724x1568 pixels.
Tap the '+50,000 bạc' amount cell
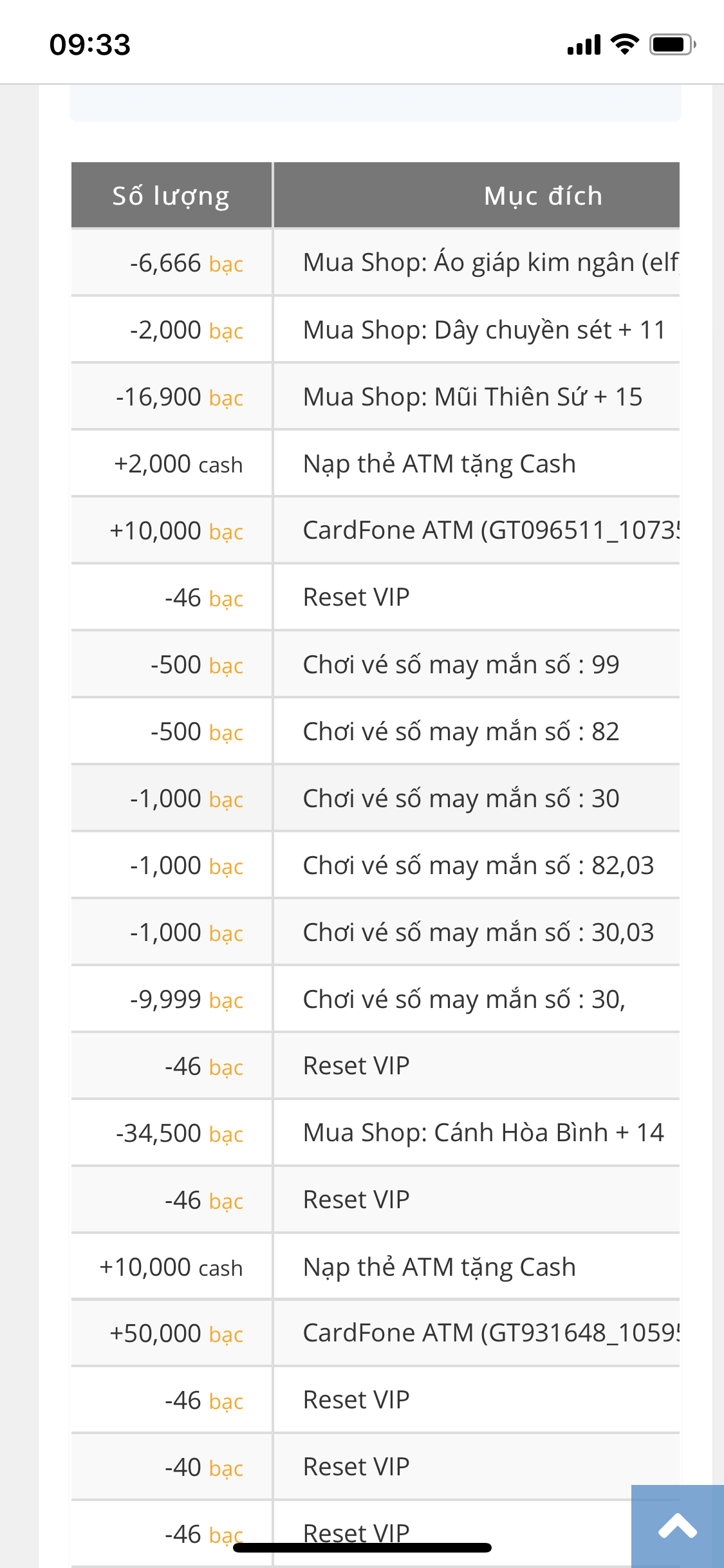176,1334
